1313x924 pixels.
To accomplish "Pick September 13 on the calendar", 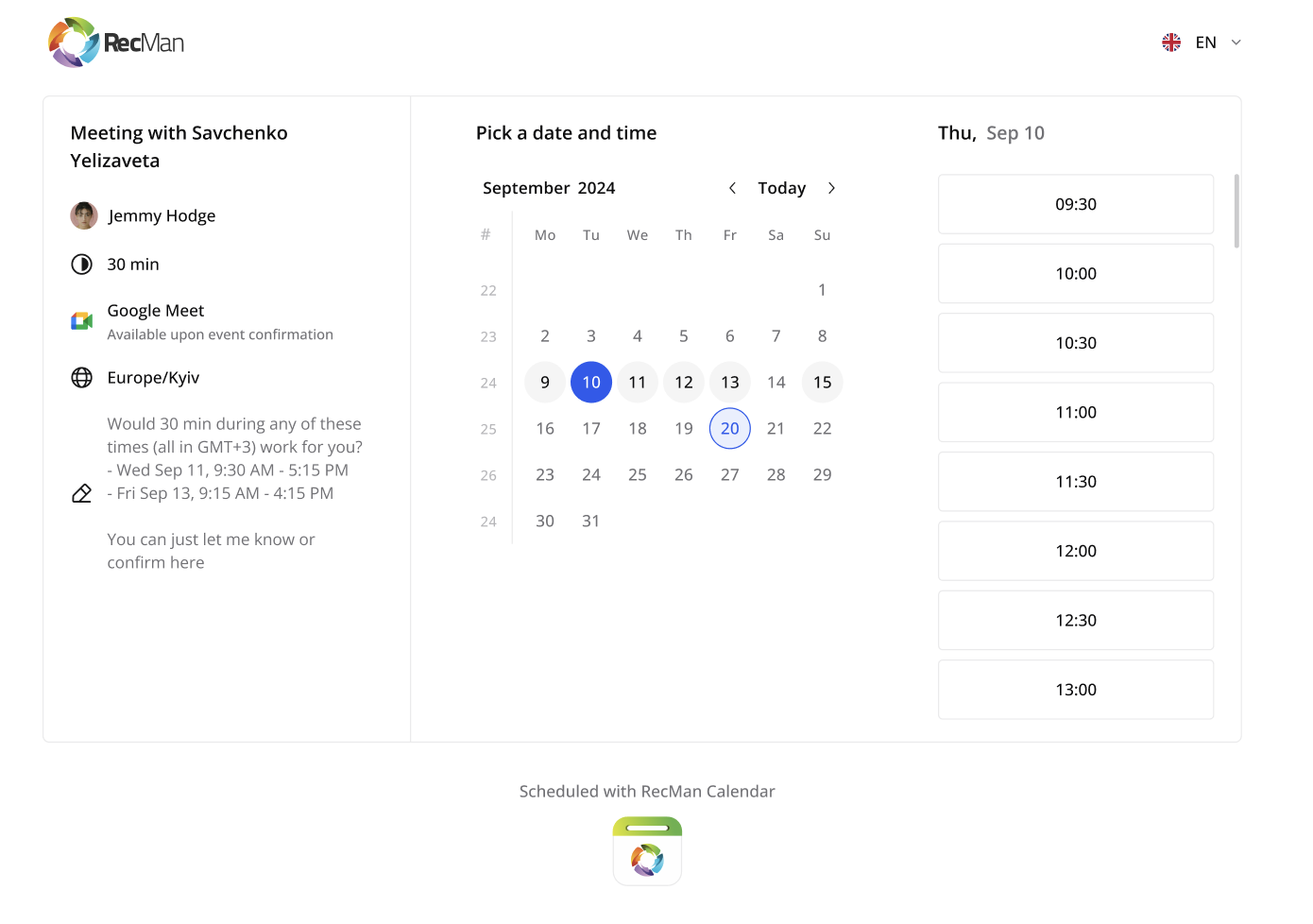I will click(730, 383).
